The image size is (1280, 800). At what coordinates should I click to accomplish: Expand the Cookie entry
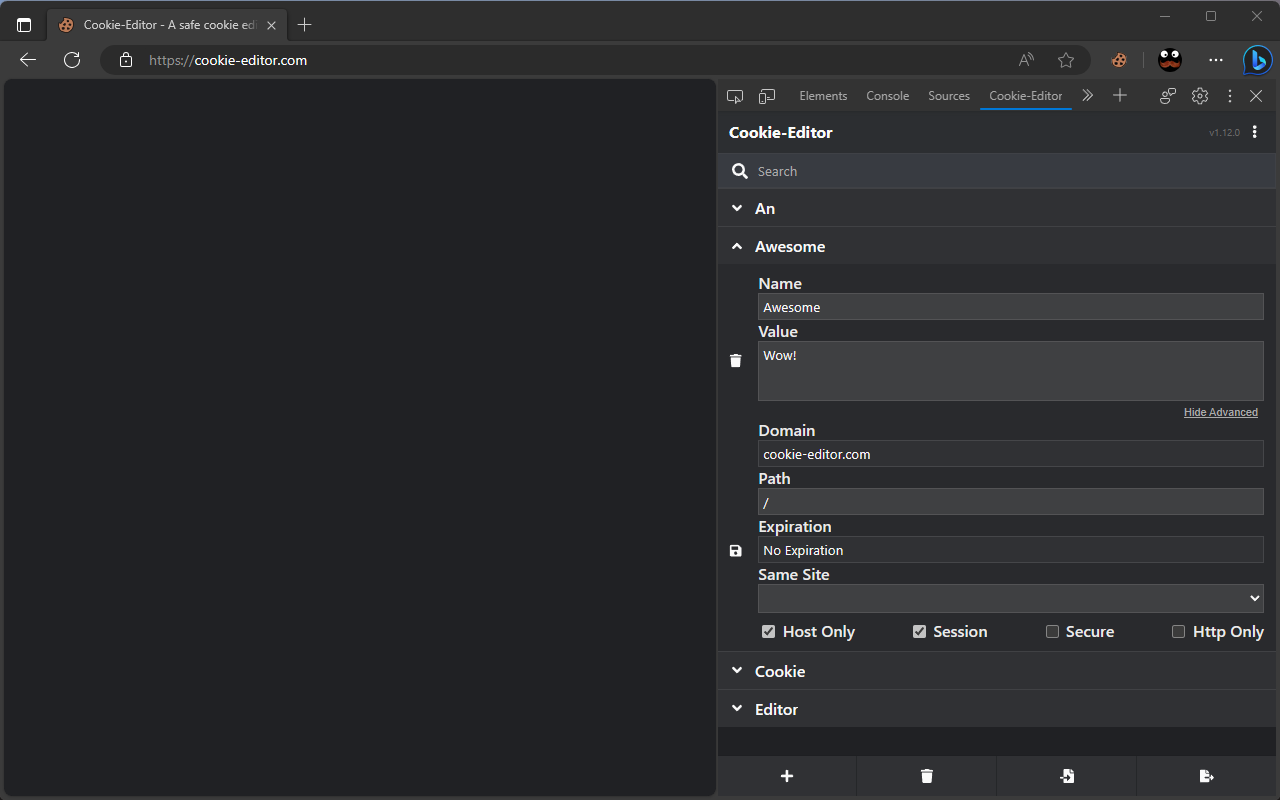tap(997, 671)
